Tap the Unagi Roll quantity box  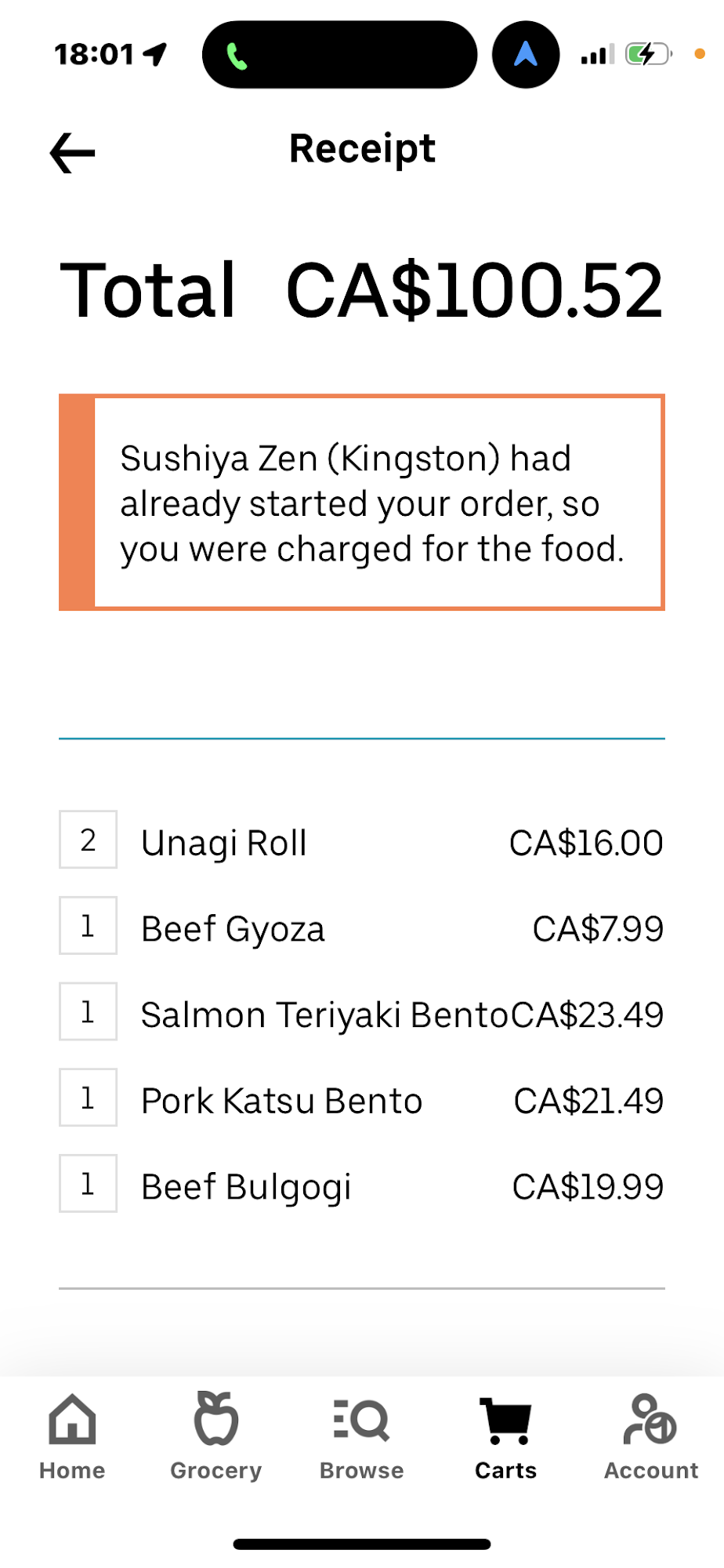[x=89, y=840]
